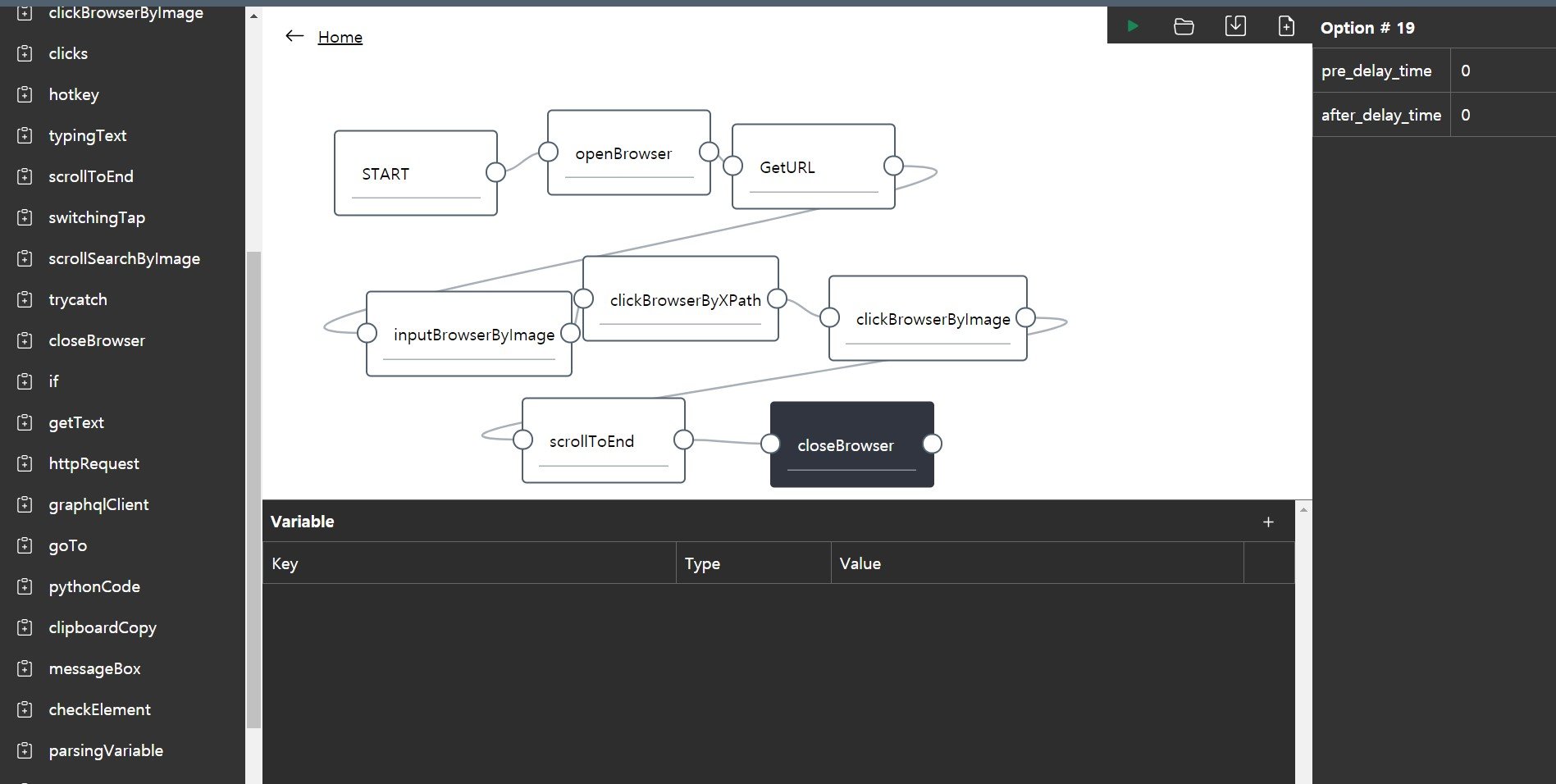Click the pre_delay_time value field

[x=1501, y=71]
